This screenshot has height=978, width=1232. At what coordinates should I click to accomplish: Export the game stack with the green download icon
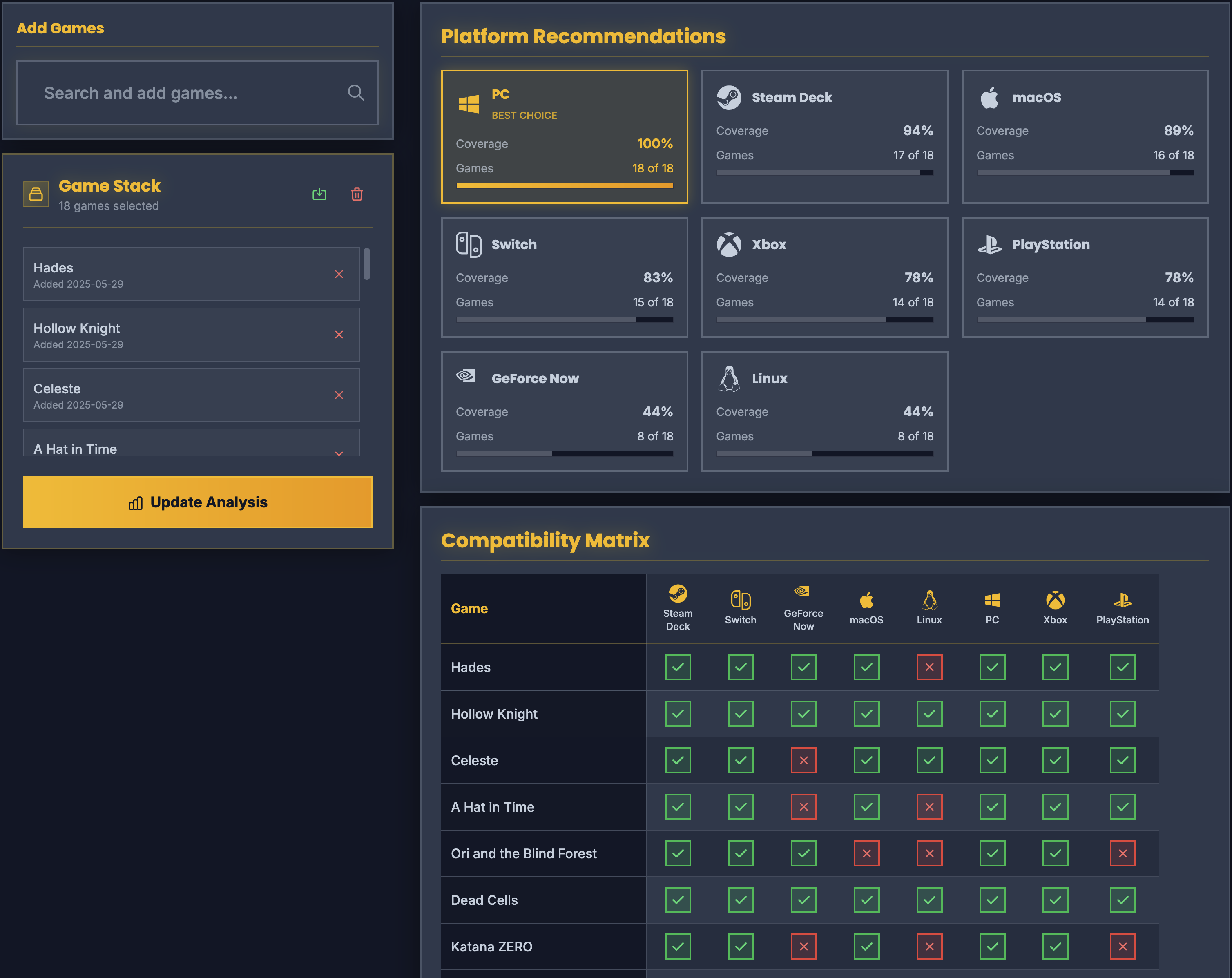319,194
